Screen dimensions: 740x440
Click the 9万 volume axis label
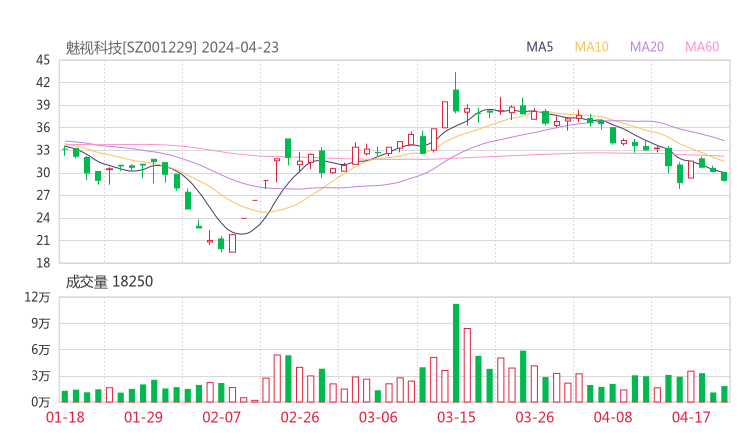pos(41,323)
